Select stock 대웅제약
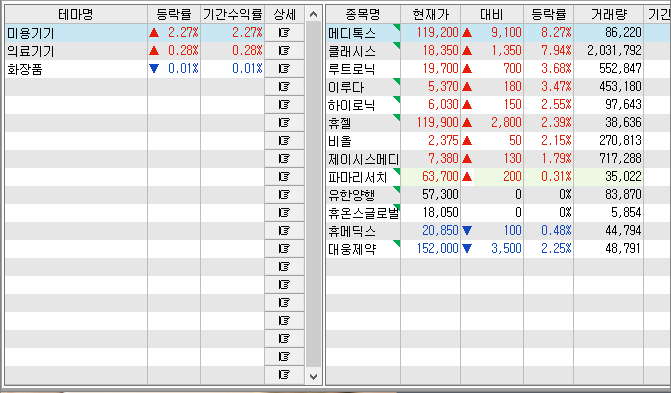The image size is (671, 393). tap(352, 249)
